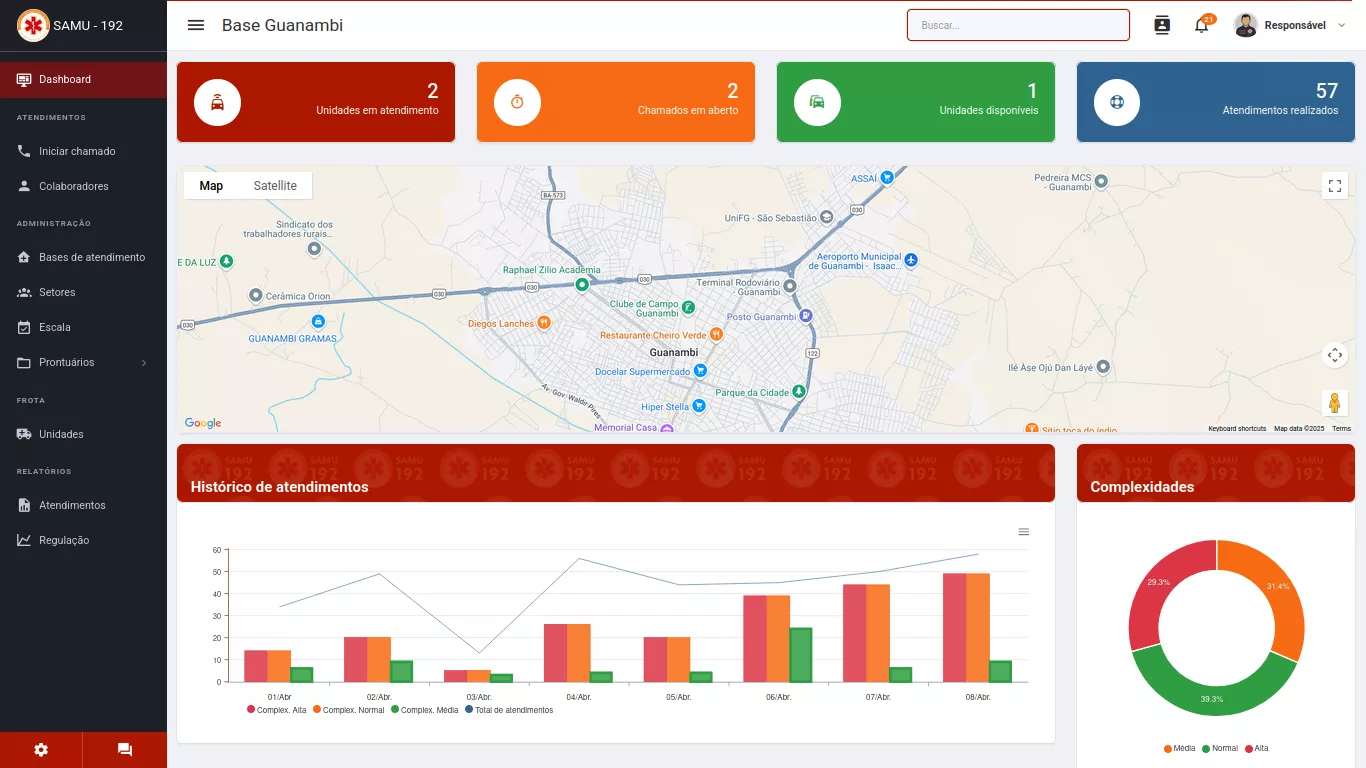Open settings gear at sidebar bottom

click(41, 750)
